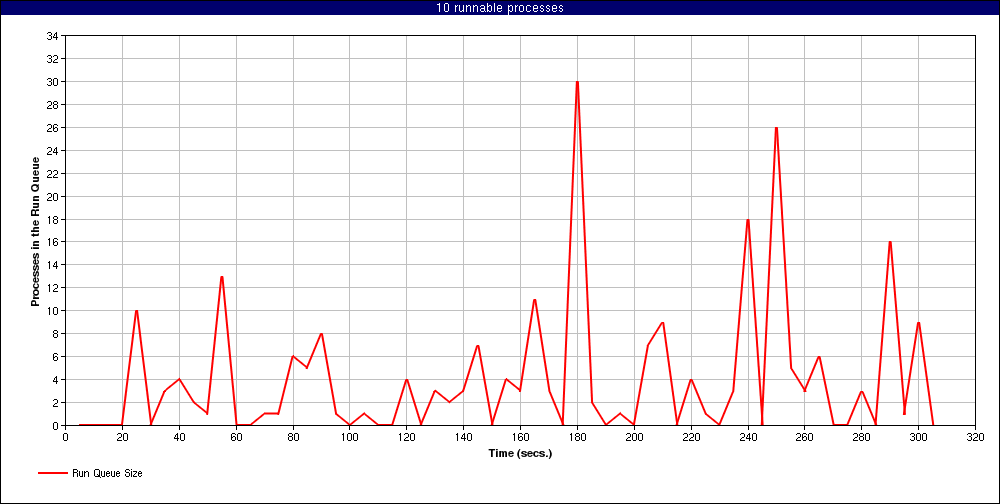Click the y-axis tick label 34
The height and width of the screenshot is (504, 1000).
53,36
